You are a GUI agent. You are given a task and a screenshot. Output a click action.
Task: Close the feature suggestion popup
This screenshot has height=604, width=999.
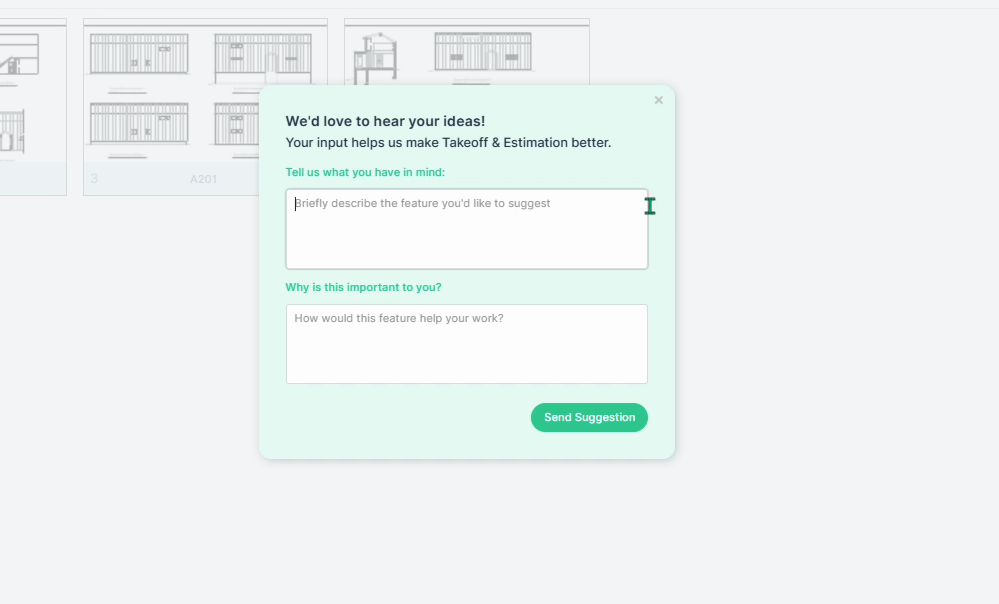pos(659,100)
